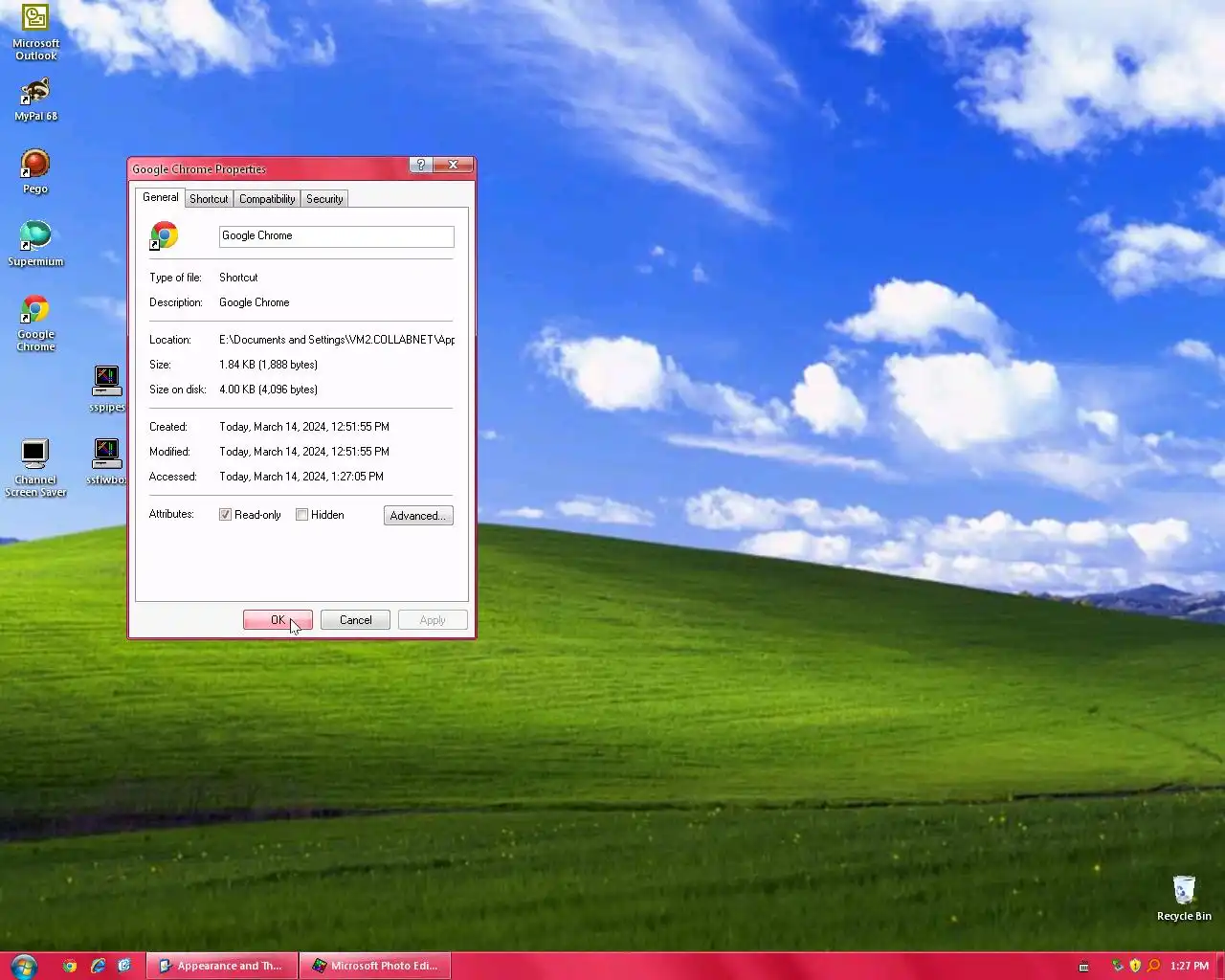Screen dimensions: 1225x980
Task: Launch Chrome from the quick launch bar
Action: coord(70,966)
